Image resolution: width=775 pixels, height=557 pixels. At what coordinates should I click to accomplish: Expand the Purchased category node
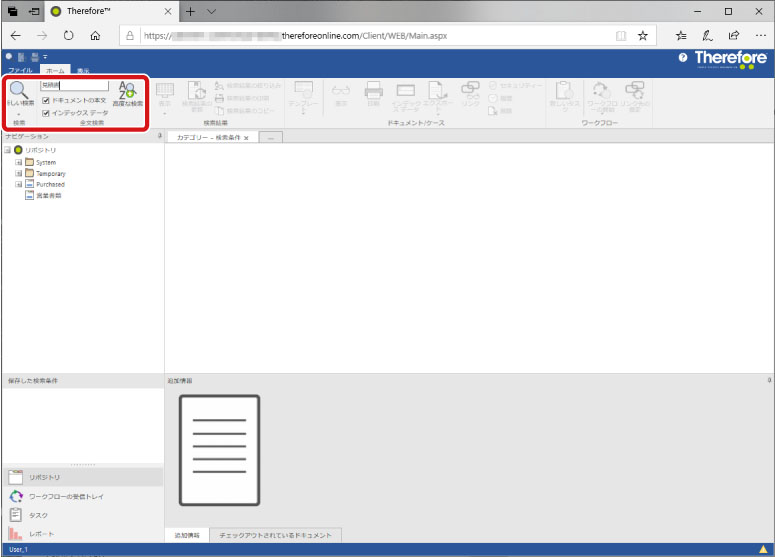click(18, 185)
